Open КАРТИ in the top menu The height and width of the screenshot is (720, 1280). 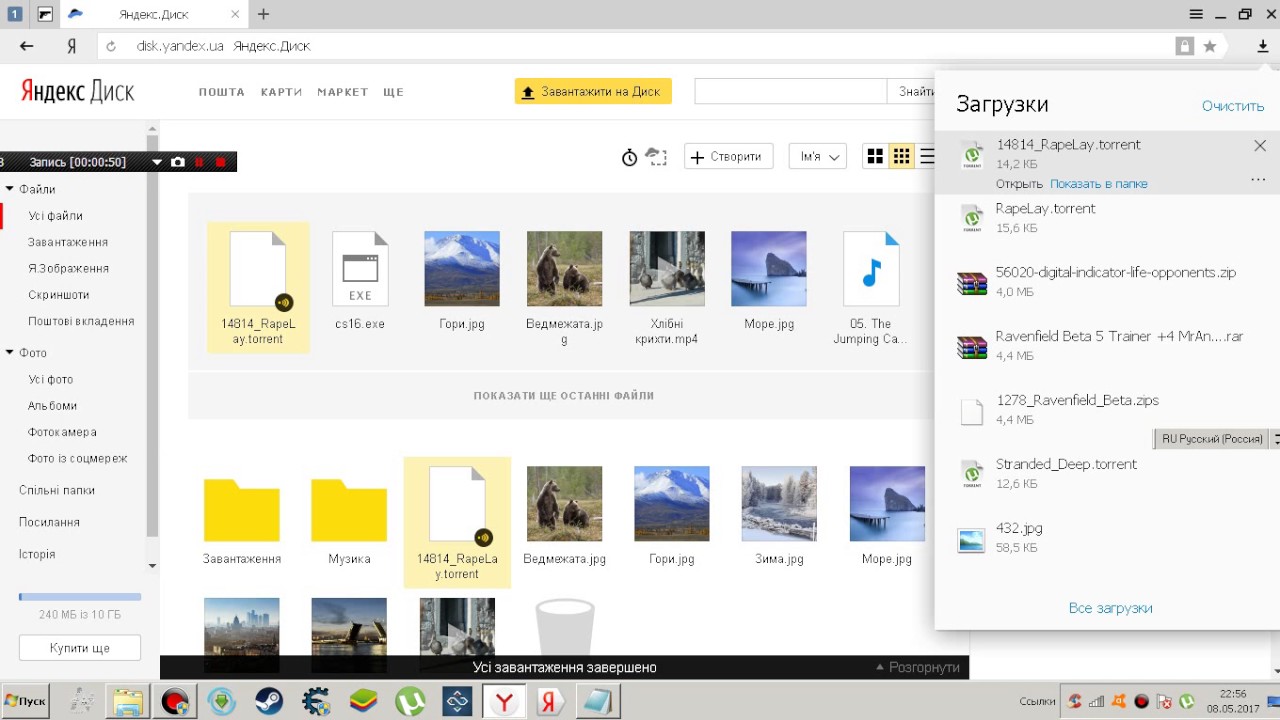[282, 92]
